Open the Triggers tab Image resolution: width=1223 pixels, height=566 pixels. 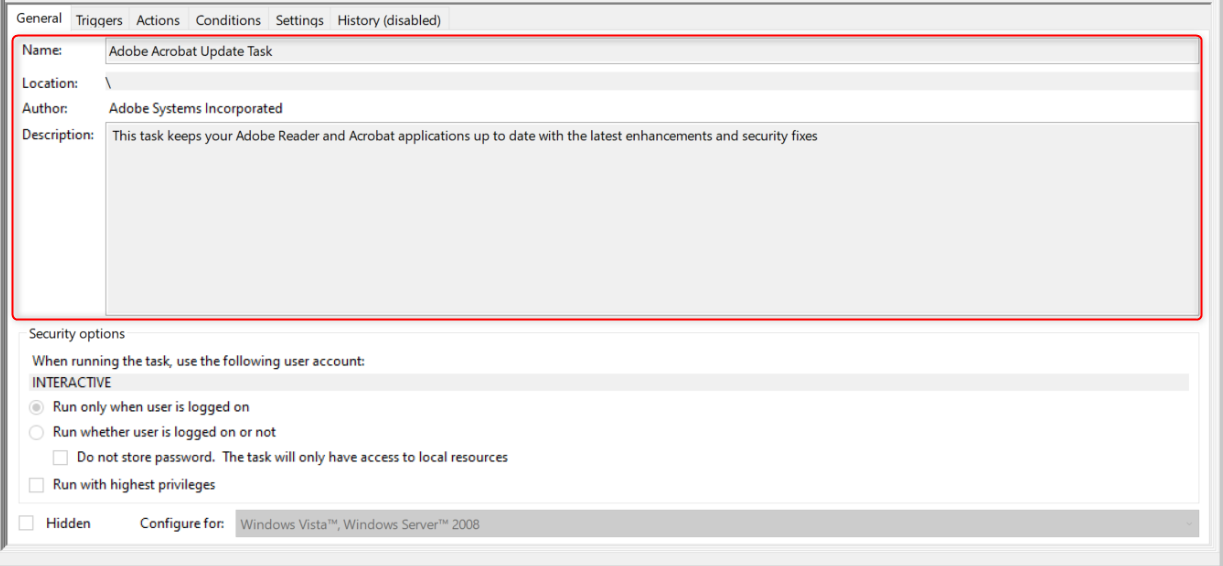pos(98,20)
